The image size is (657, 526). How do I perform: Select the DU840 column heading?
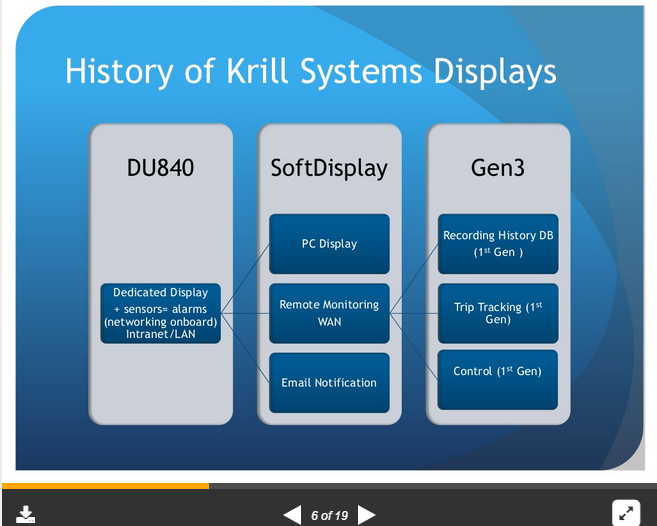(x=160, y=168)
